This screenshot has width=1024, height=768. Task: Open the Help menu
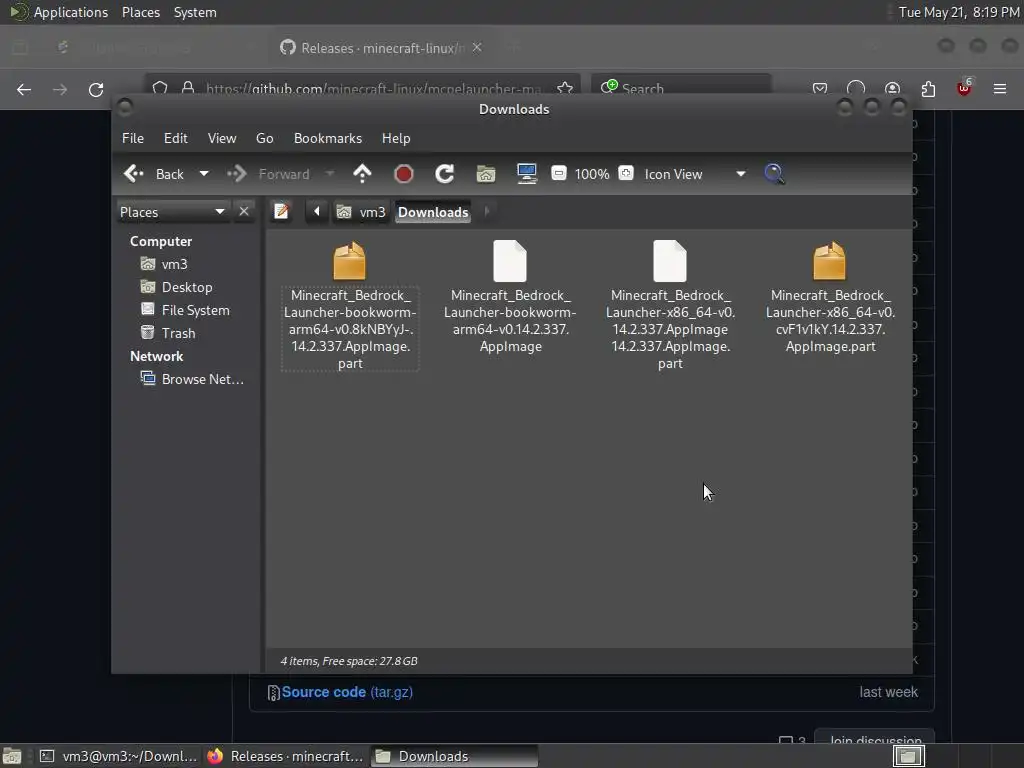[x=396, y=138]
